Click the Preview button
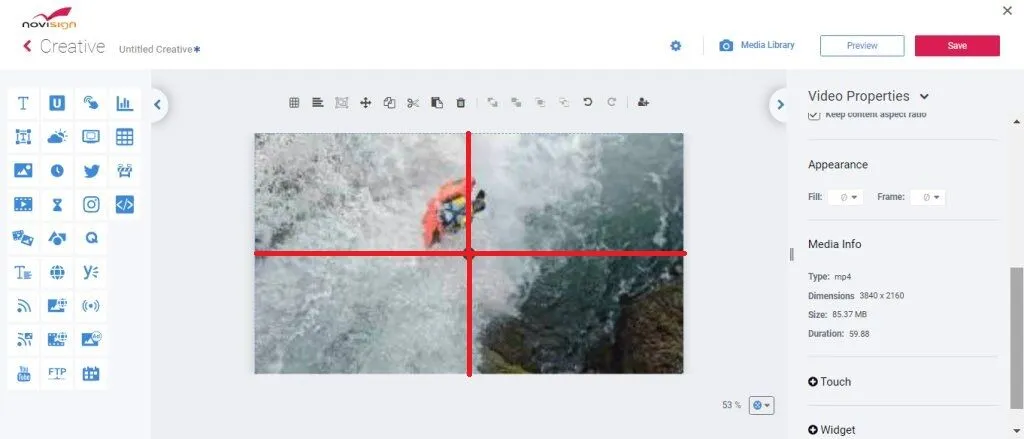This screenshot has height=439, width=1024. click(861, 46)
